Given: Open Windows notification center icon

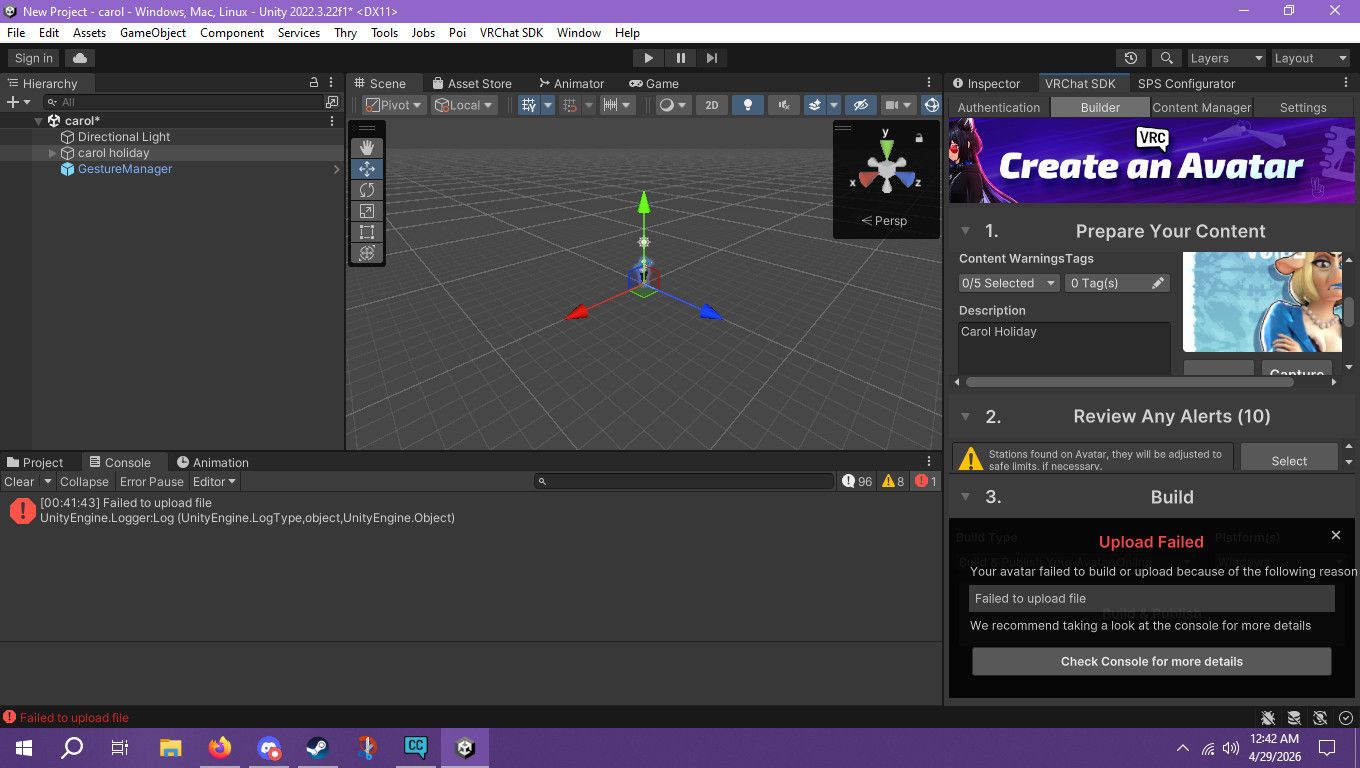Looking at the screenshot, I should click(x=1327, y=747).
